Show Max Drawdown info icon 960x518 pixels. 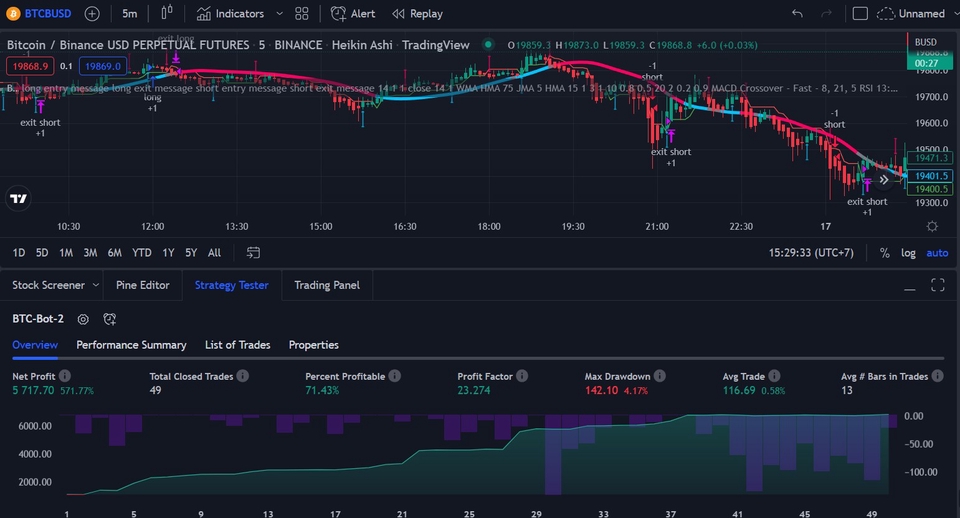pos(660,376)
